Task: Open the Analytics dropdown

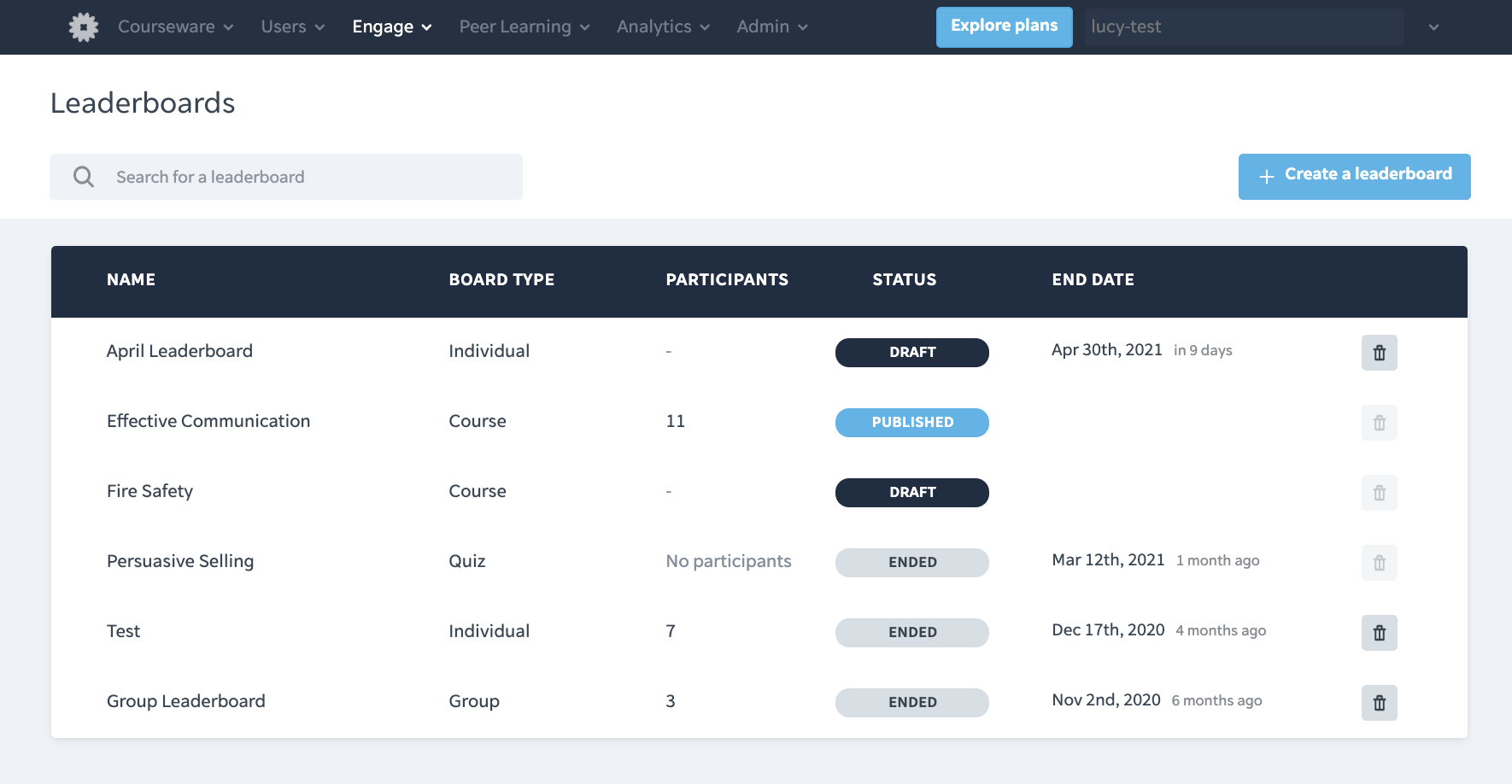Action: [663, 27]
